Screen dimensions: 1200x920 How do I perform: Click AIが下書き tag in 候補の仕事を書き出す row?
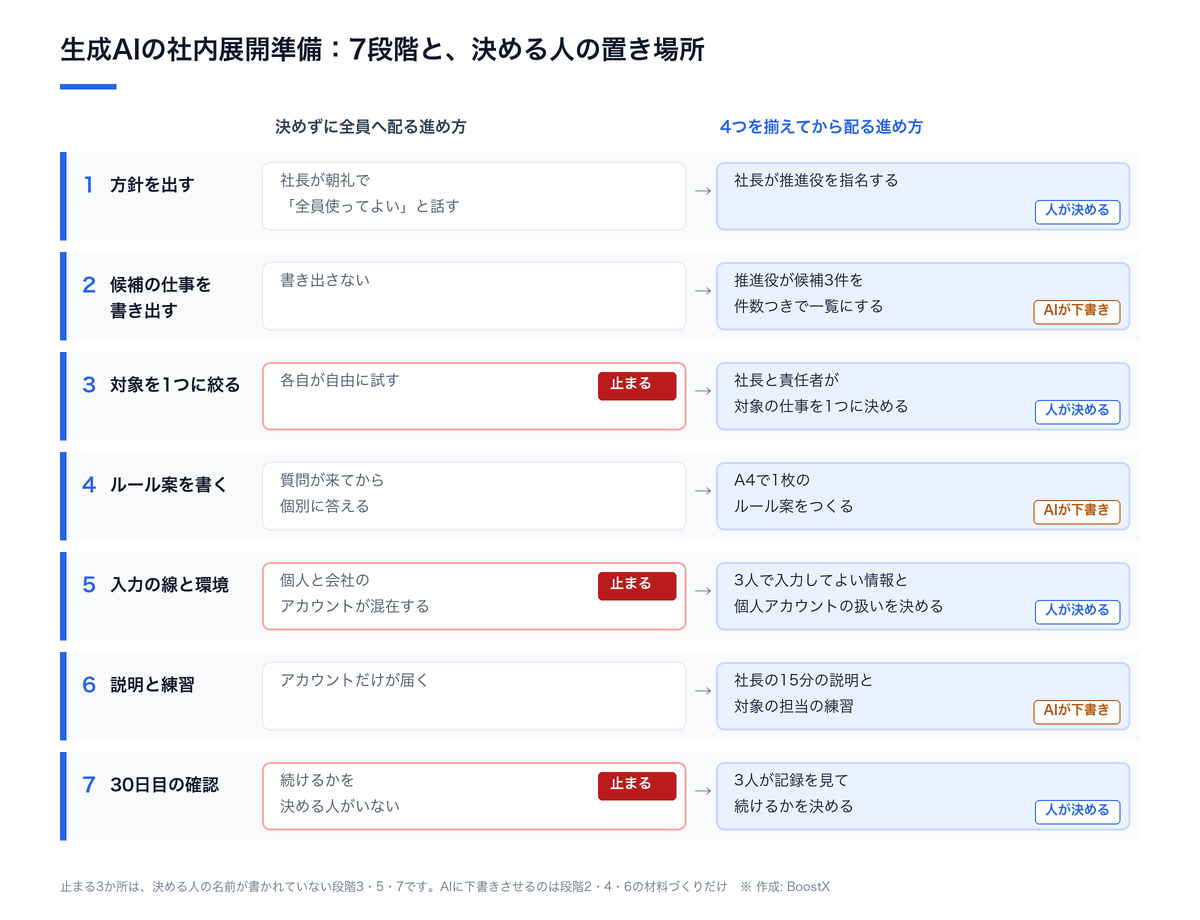(x=1077, y=311)
